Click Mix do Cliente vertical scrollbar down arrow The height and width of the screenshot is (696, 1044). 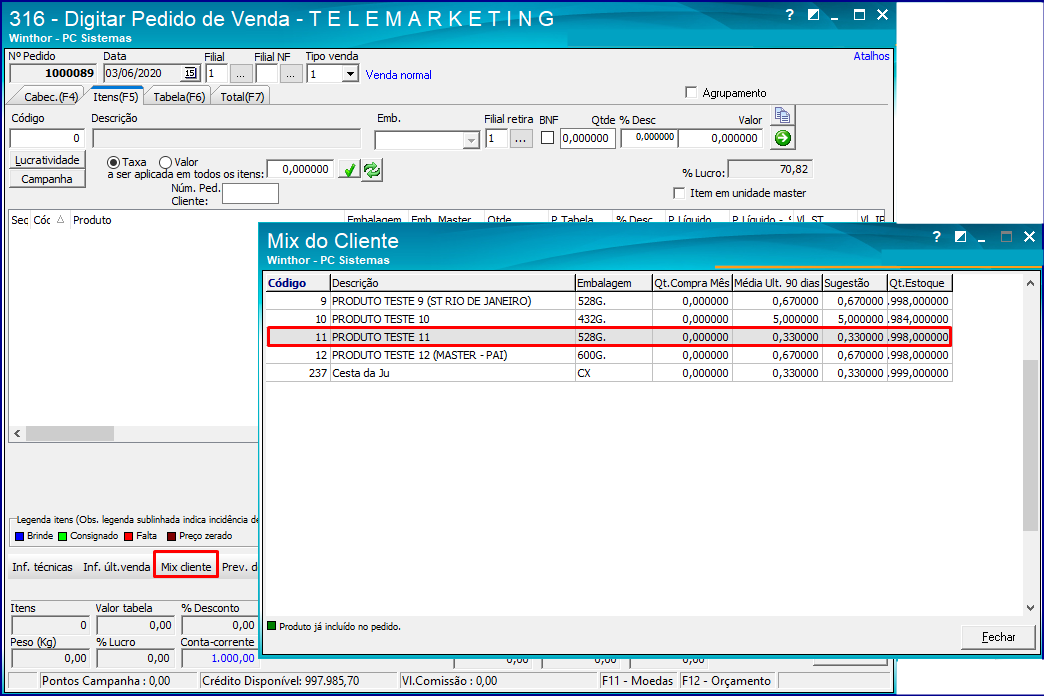[1030, 607]
